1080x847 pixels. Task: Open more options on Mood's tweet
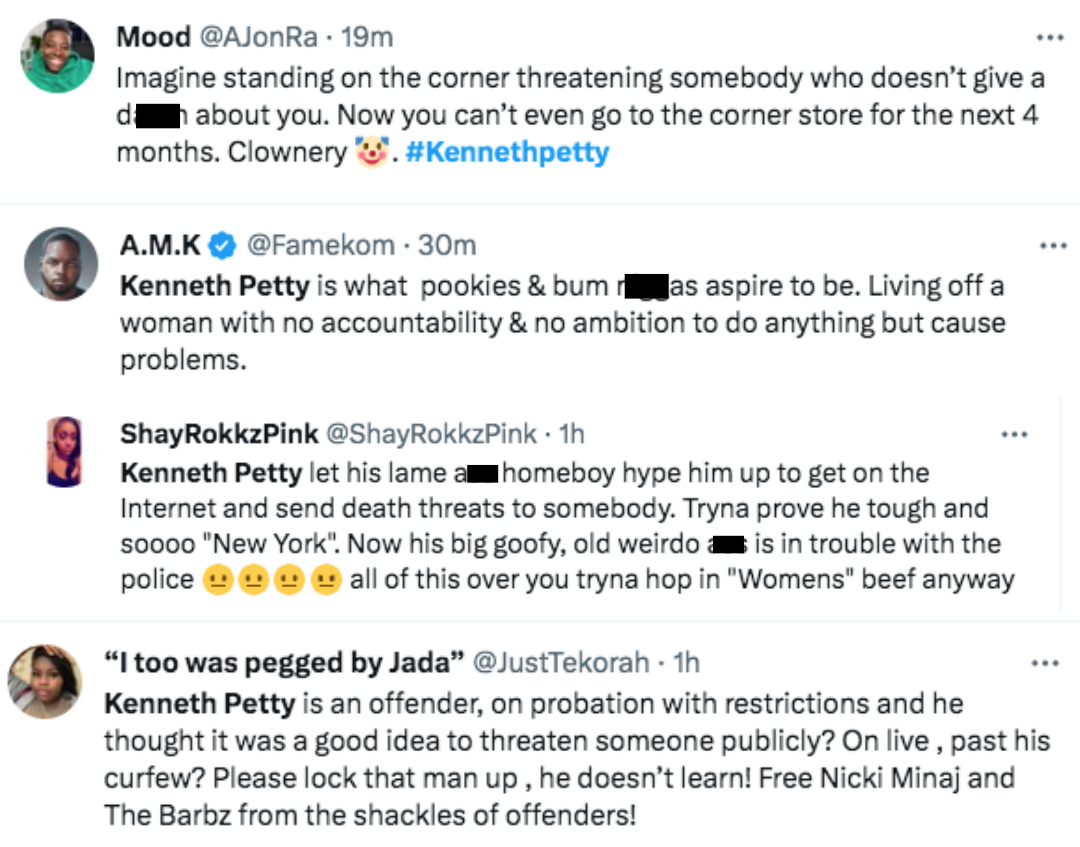point(1049,38)
